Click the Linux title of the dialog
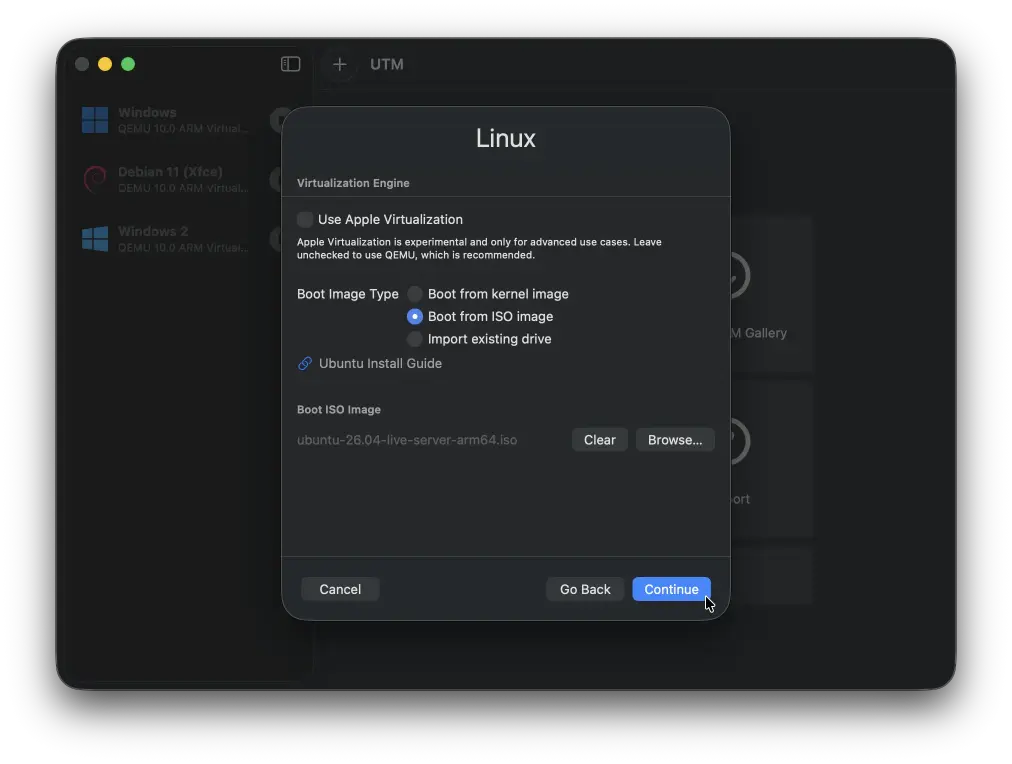This screenshot has height=764, width=1012. [505, 138]
